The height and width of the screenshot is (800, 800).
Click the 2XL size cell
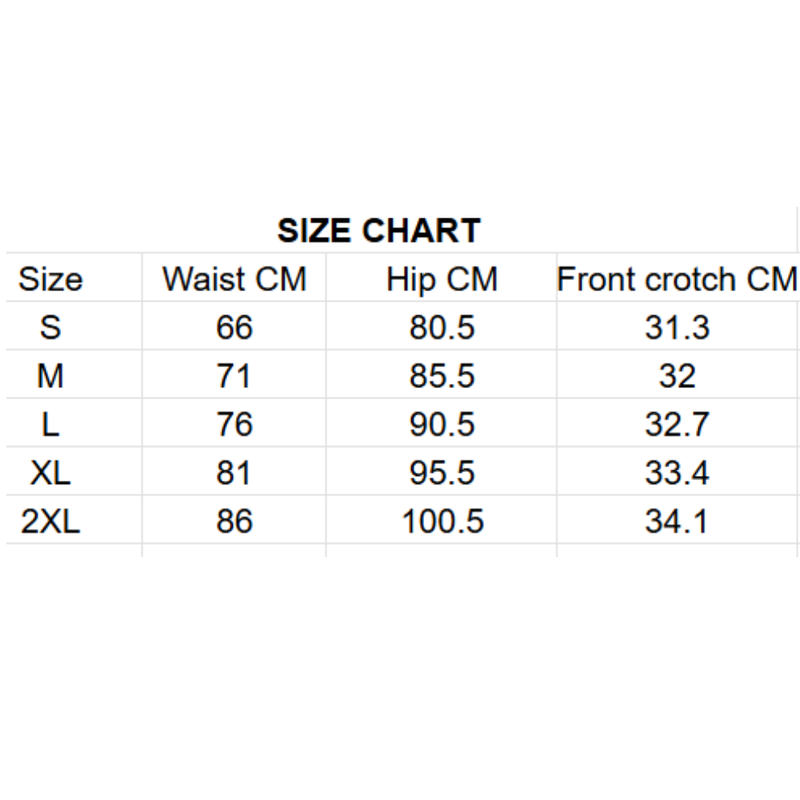coord(50,521)
